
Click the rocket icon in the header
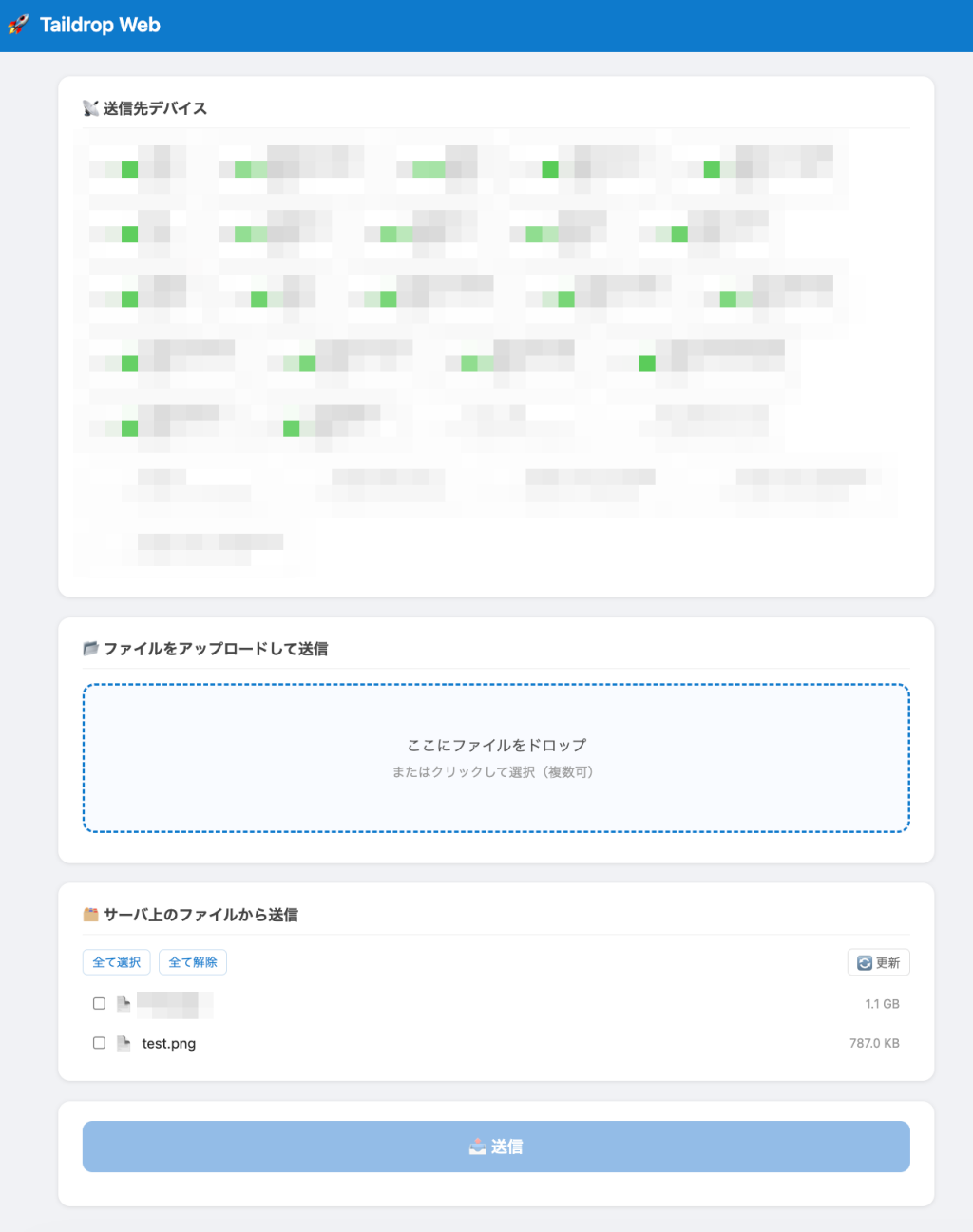18,26
